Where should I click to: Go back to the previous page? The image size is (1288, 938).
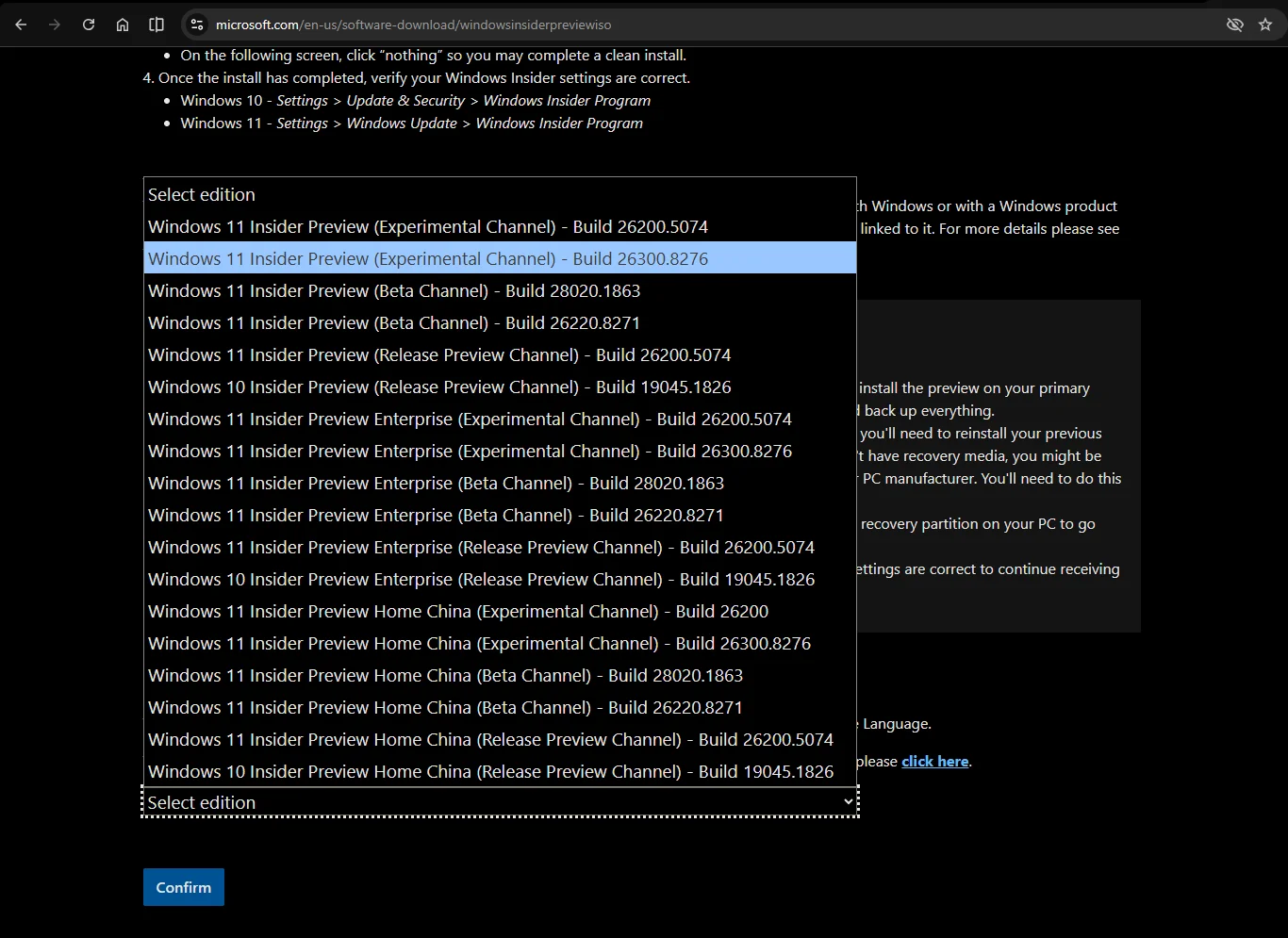click(x=21, y=25)
